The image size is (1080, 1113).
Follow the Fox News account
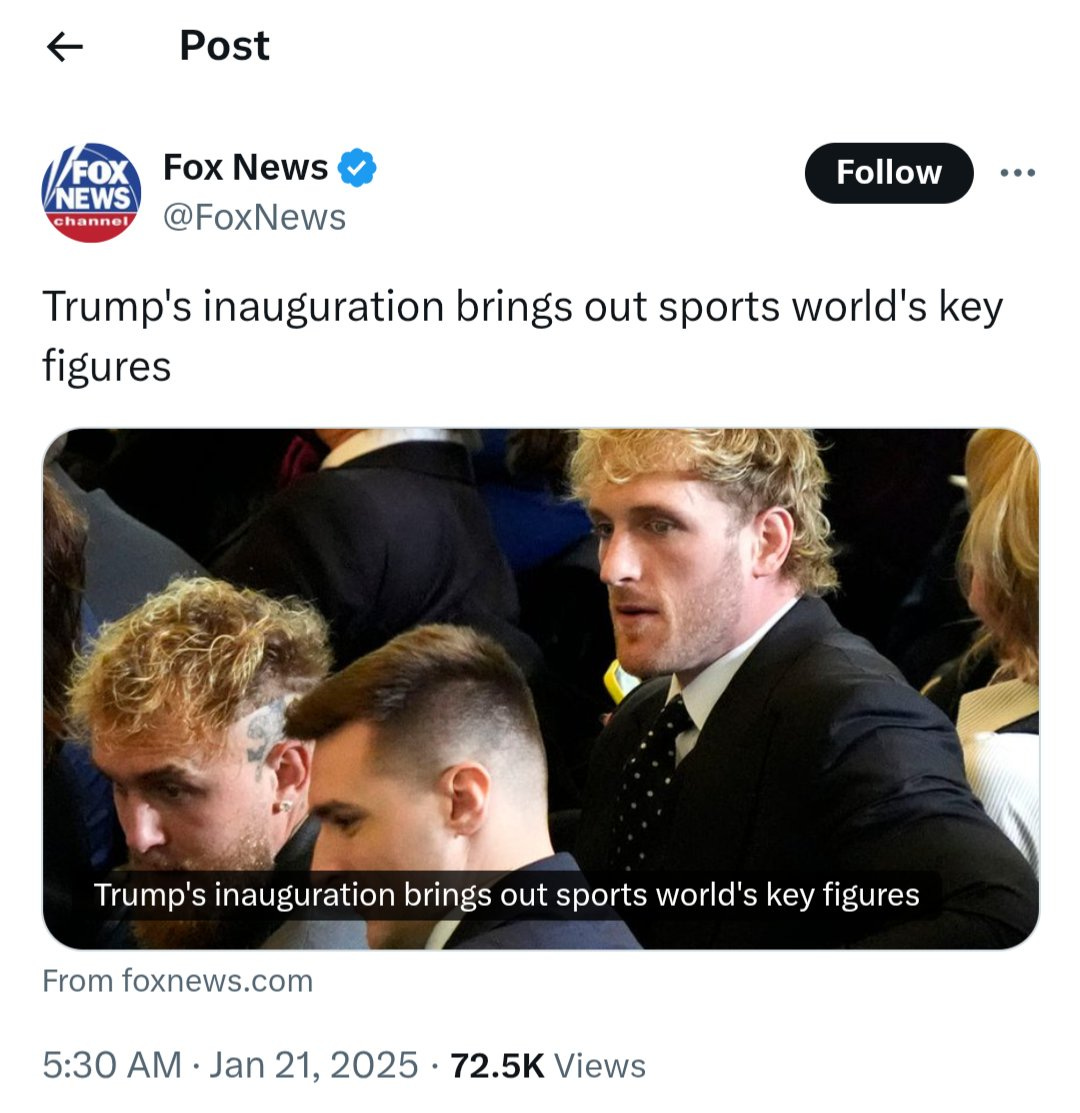pos(888,172)
